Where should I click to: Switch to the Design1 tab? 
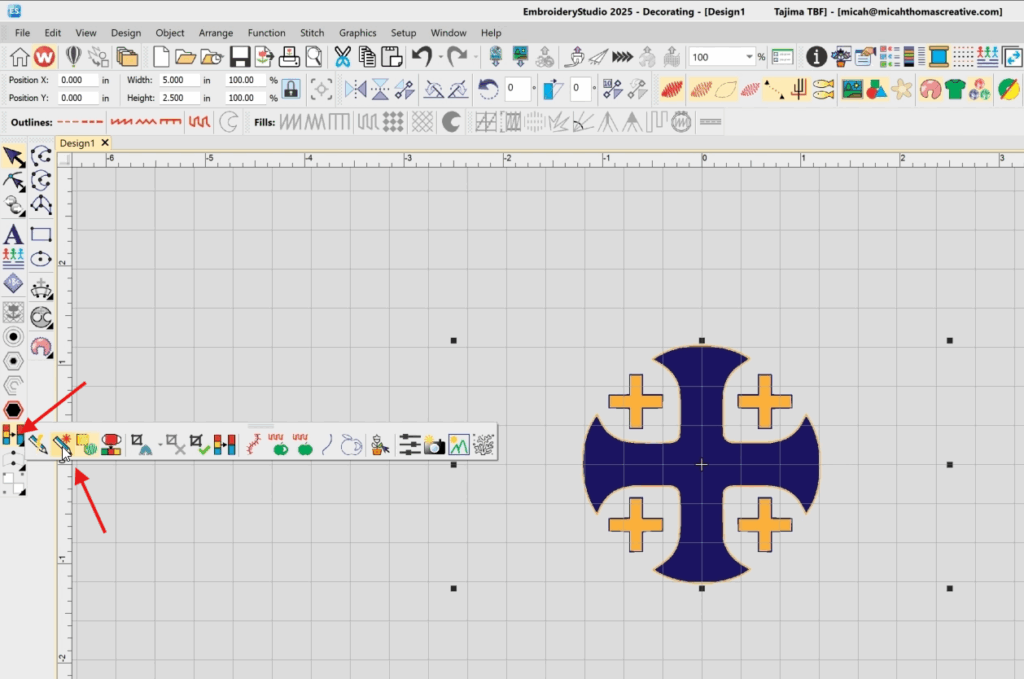(76, 143)
